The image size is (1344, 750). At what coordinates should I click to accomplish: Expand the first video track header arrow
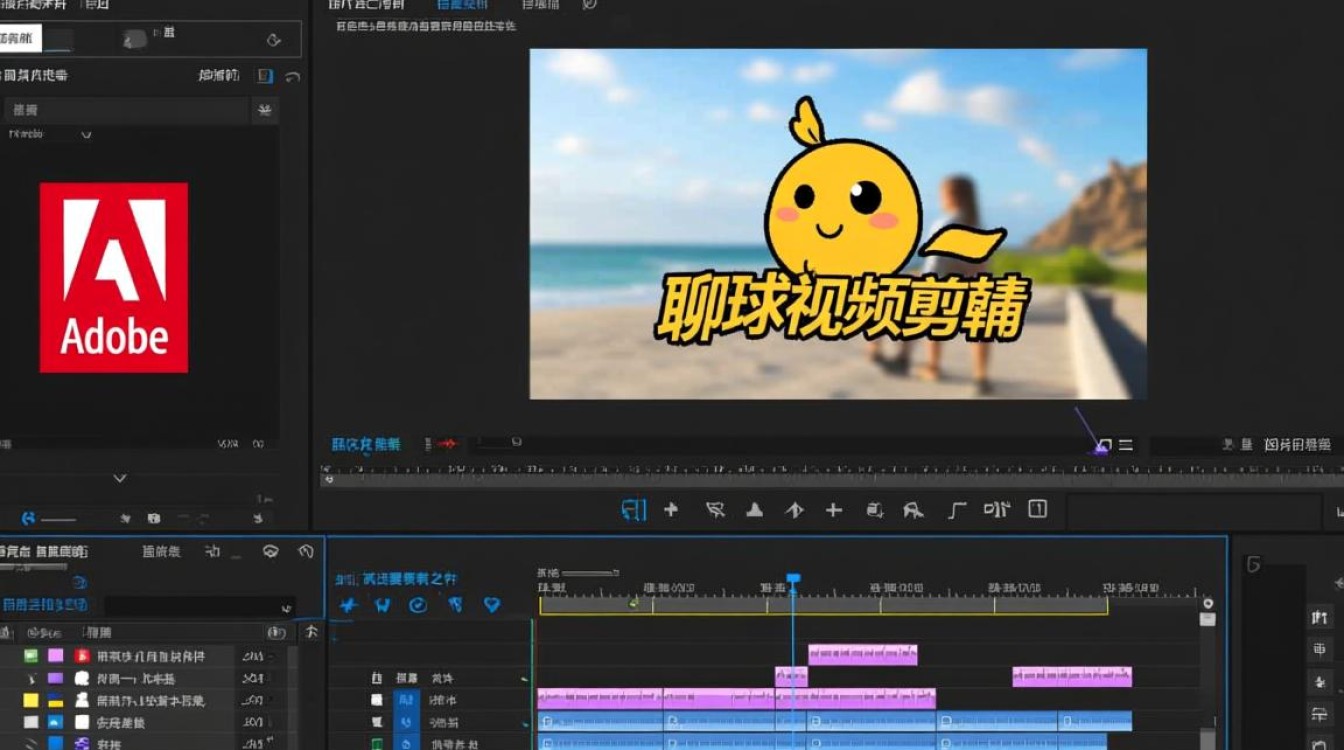[x=524, y=678]
